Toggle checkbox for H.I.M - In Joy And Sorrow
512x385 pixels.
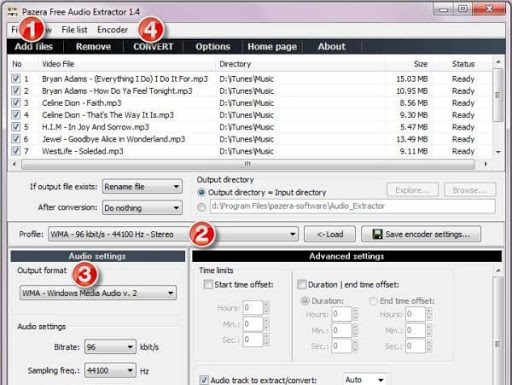coord(16,127)
